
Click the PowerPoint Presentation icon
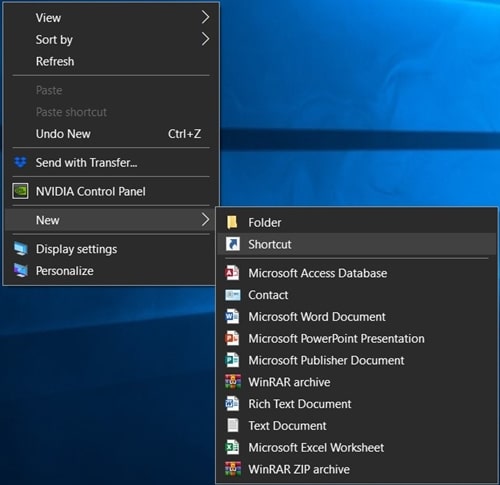(x=232, y=338)
